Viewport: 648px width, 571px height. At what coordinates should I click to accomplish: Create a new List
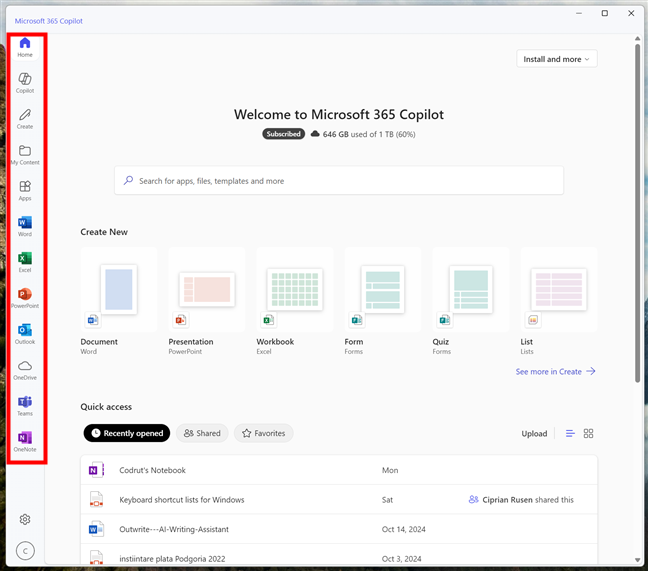click(559, 301)
